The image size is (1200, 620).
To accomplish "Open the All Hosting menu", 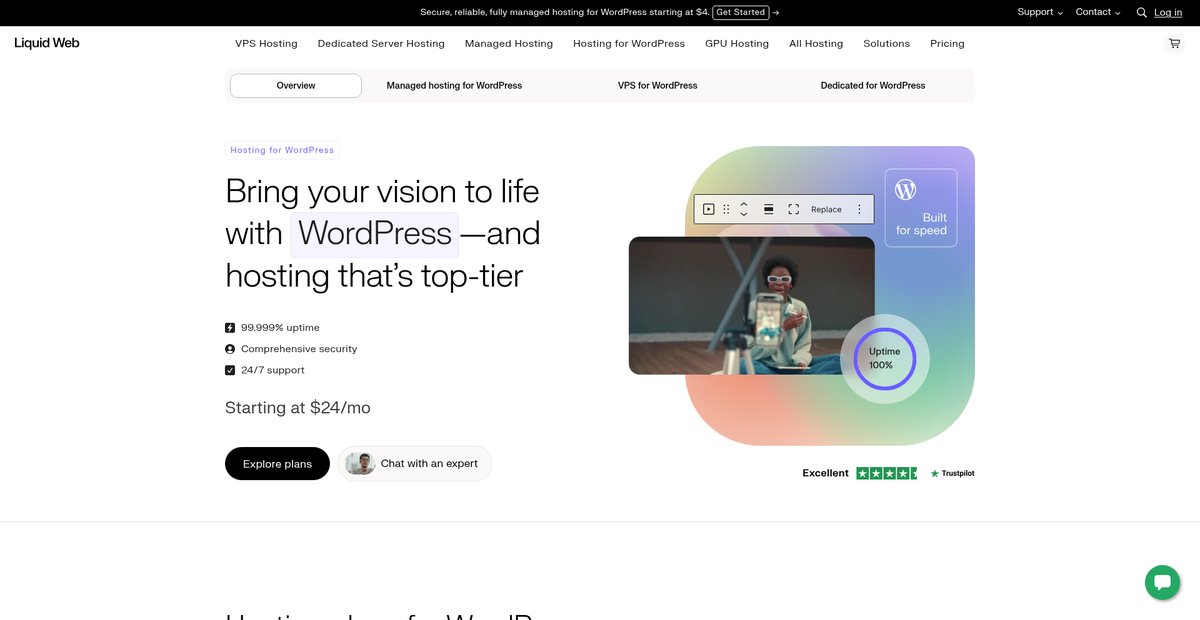I will [816, 44].
